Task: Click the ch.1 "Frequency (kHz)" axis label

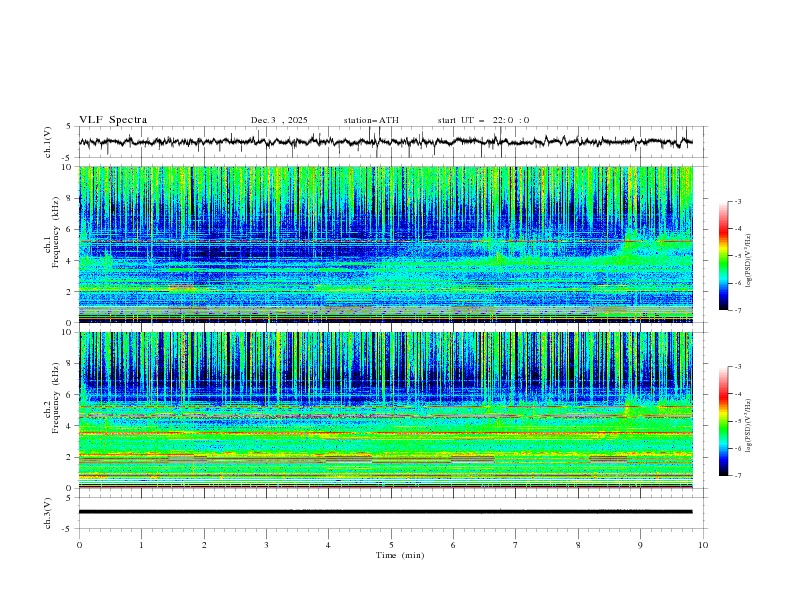Action: 56,232
